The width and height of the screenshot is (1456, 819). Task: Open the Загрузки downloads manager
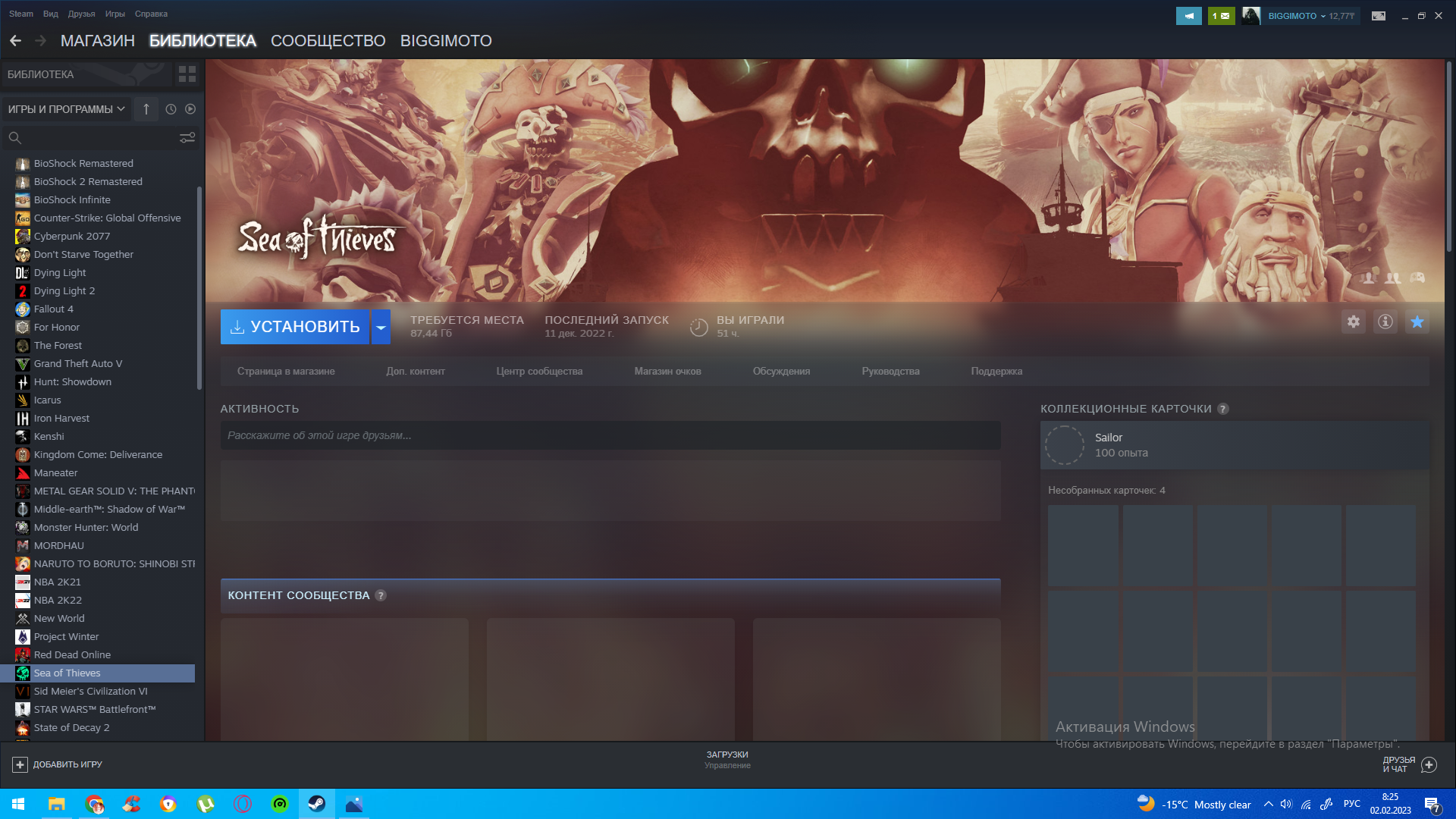(x=727, y=760)
